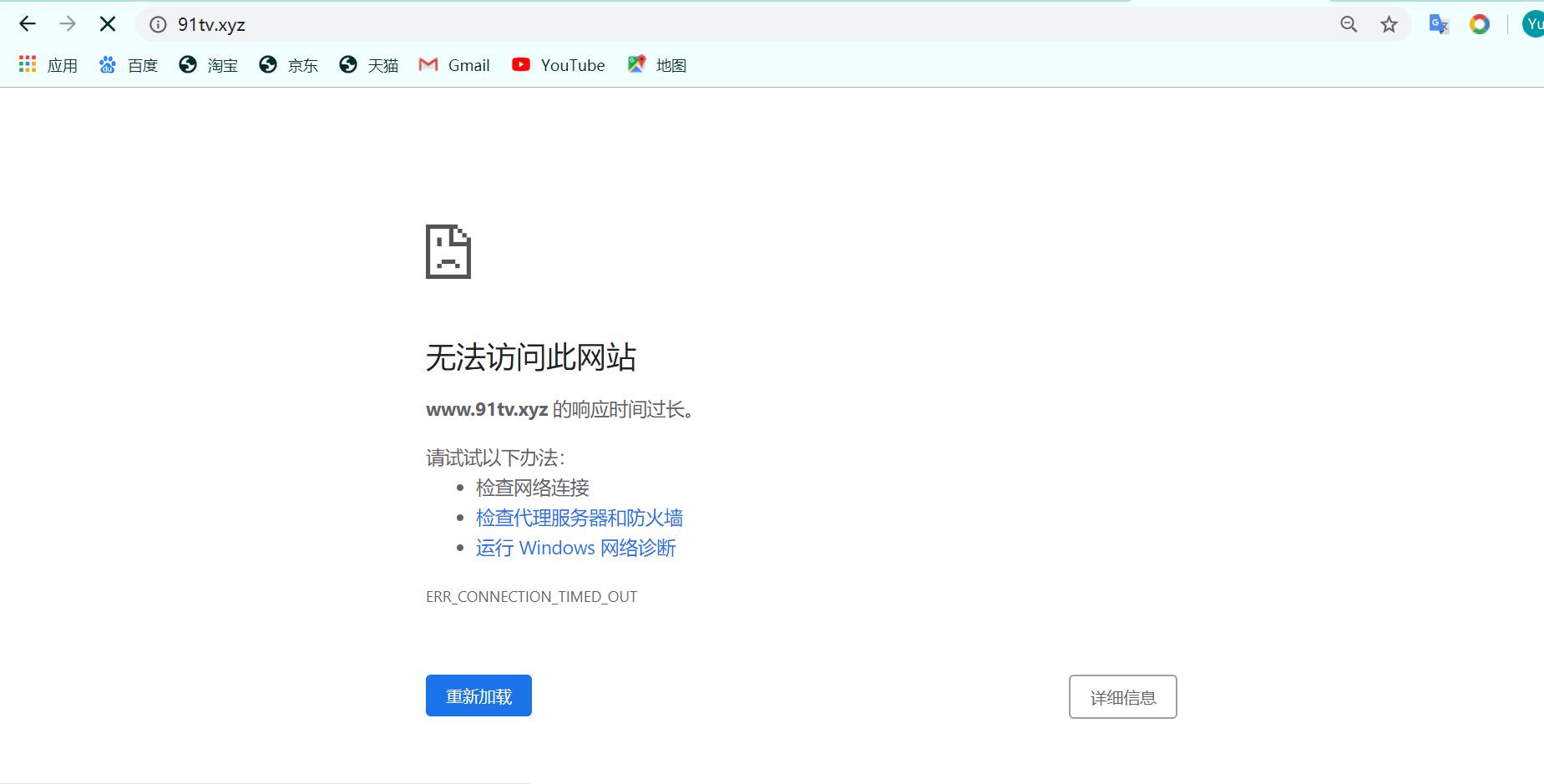Open the YouTube bookmark
The height and width of the screenshot is (784, 1544).
[559, 64]
